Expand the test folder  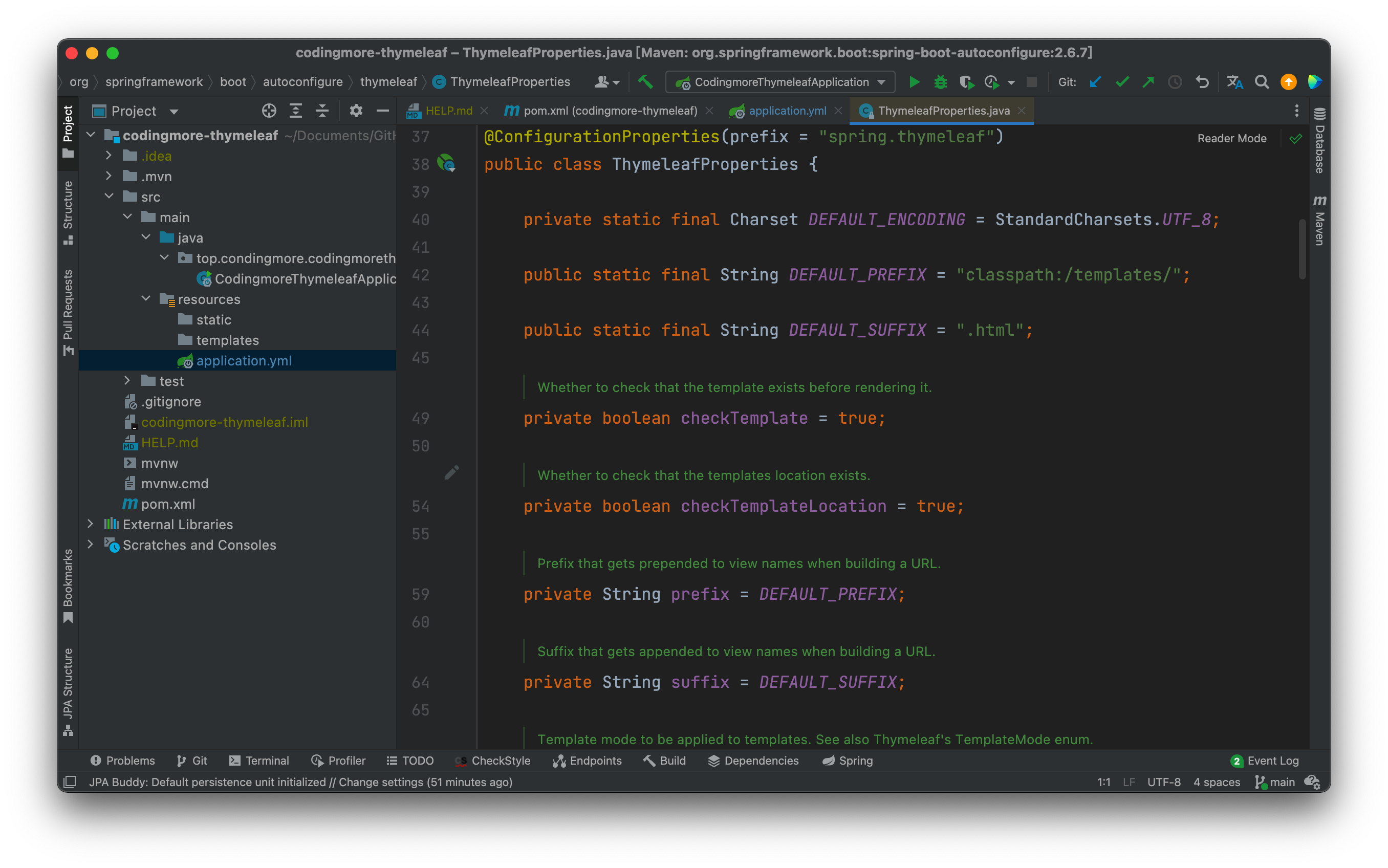[127, 381]
